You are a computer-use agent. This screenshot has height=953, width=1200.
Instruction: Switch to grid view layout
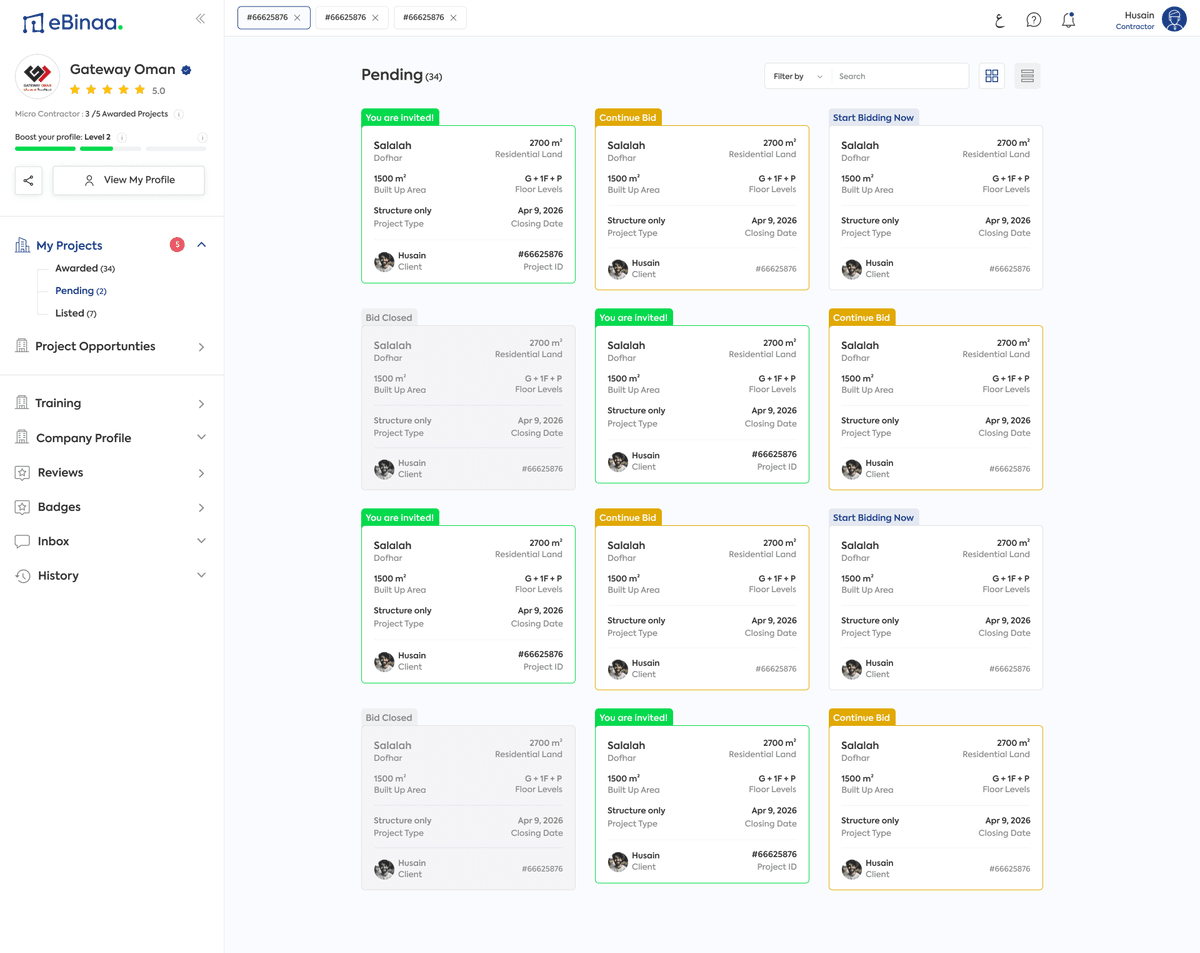click(x=992, y=76)
